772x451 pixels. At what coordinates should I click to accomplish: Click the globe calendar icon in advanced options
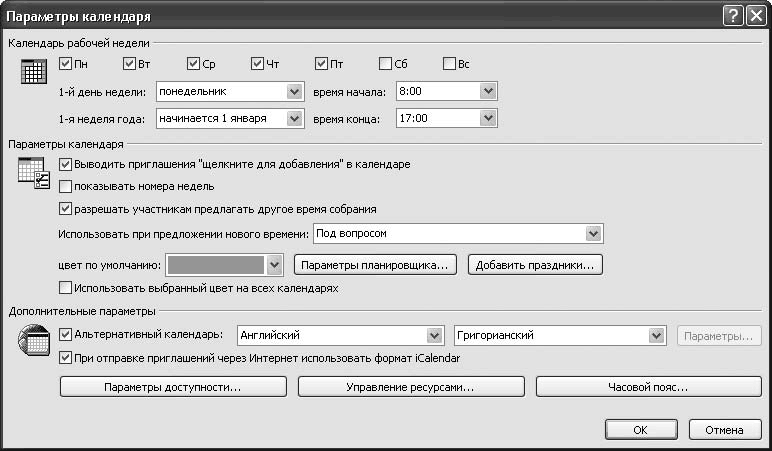[x=33, y=341]
